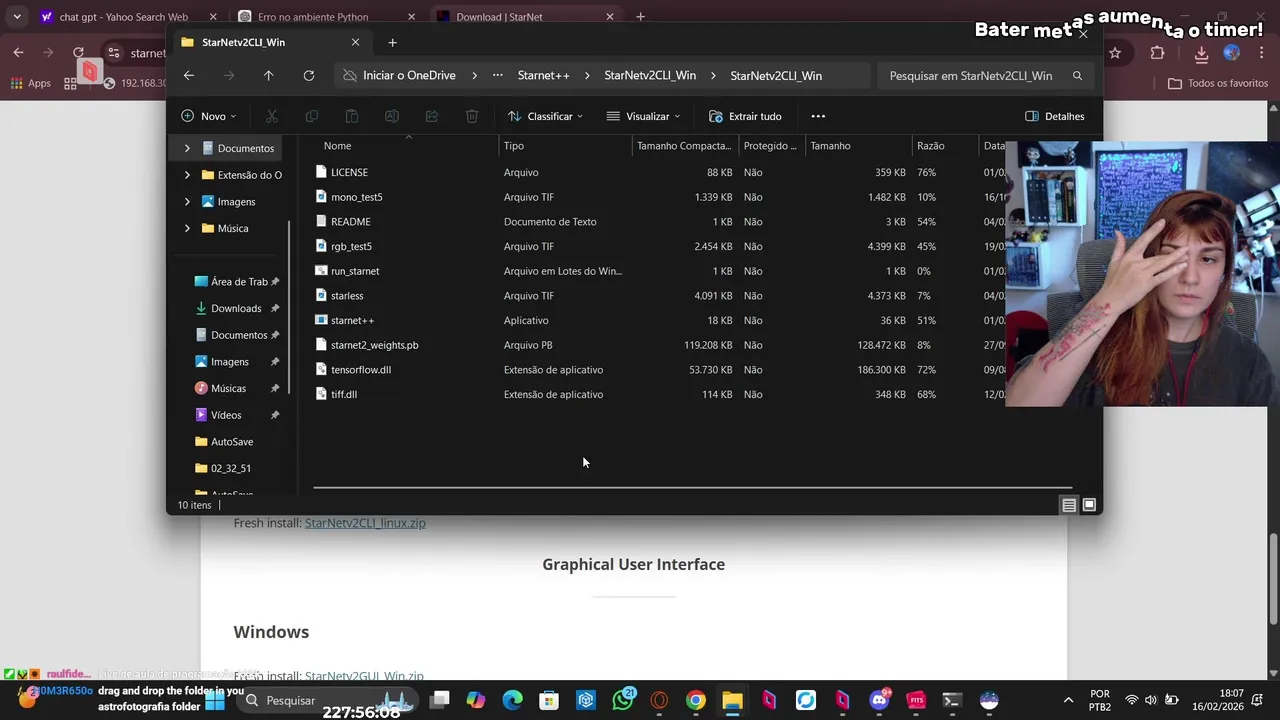Open the See more options ellipsis

click(x=818, y=116)
